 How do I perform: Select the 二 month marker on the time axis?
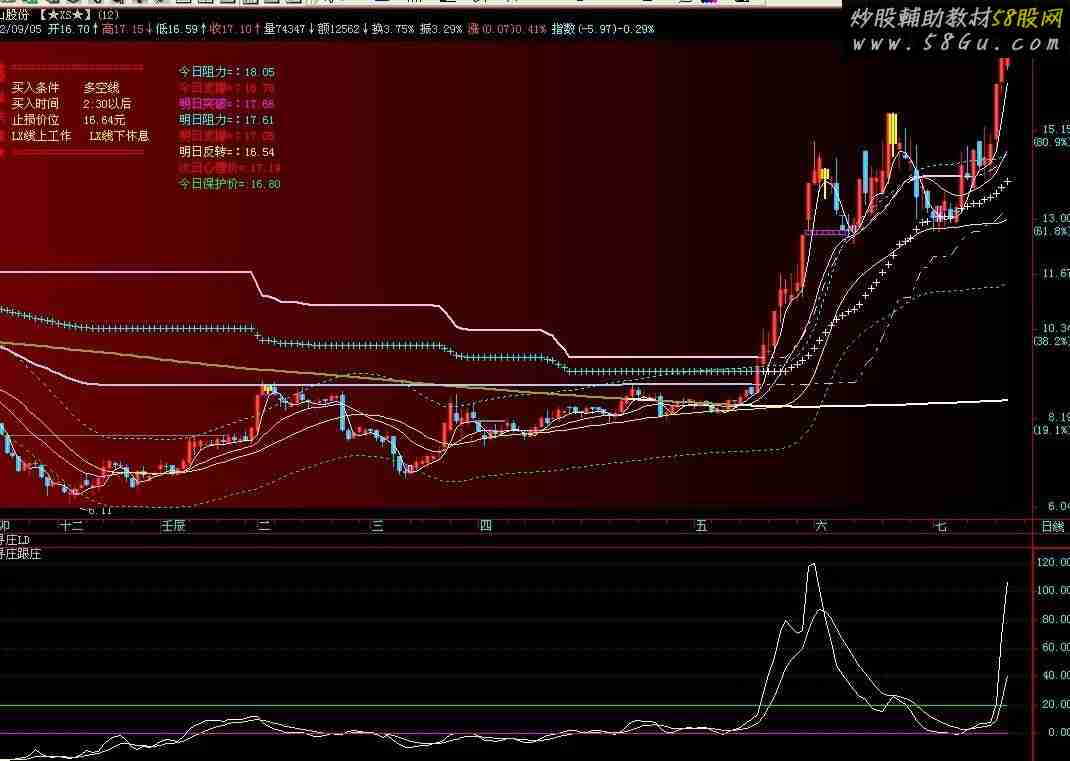264,526
